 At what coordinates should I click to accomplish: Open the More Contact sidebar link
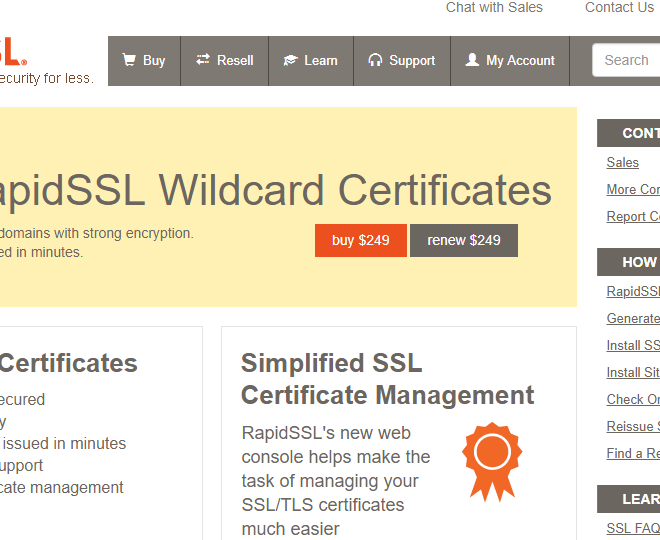pos(633,189)
